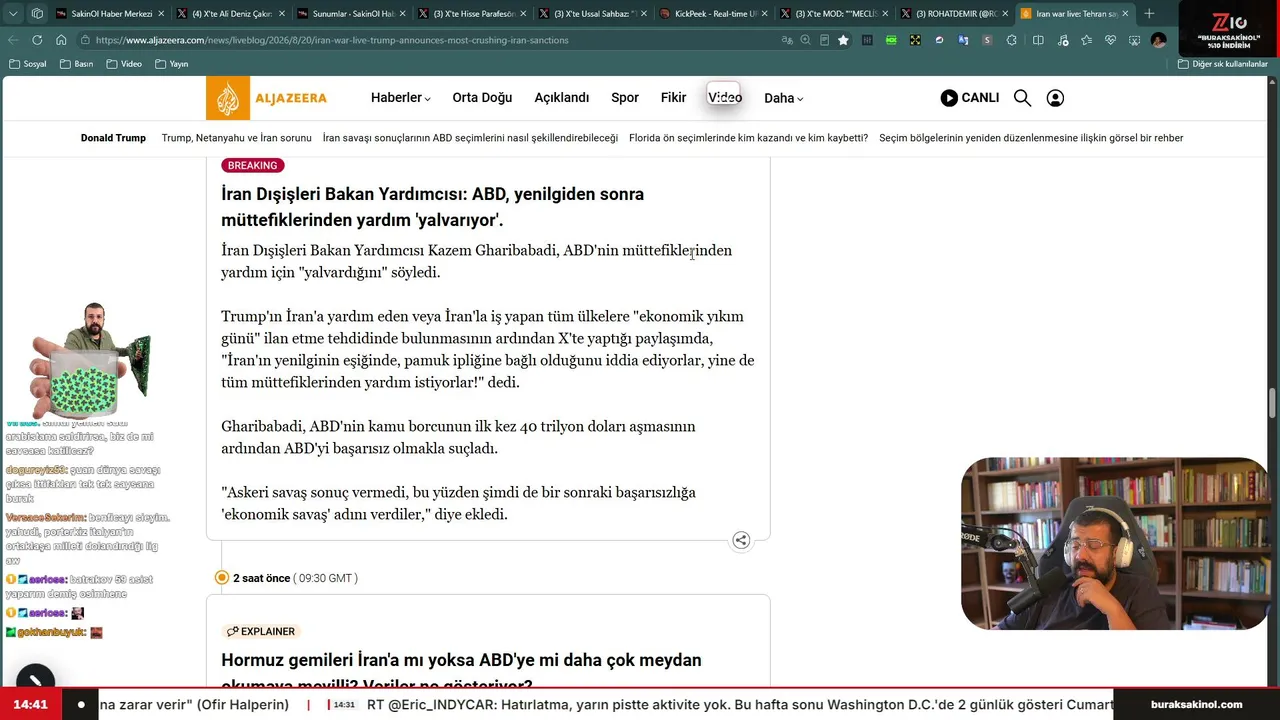Open the gray S extension icon
Screen dimensions: 1280x720
[x=987, y=40]
